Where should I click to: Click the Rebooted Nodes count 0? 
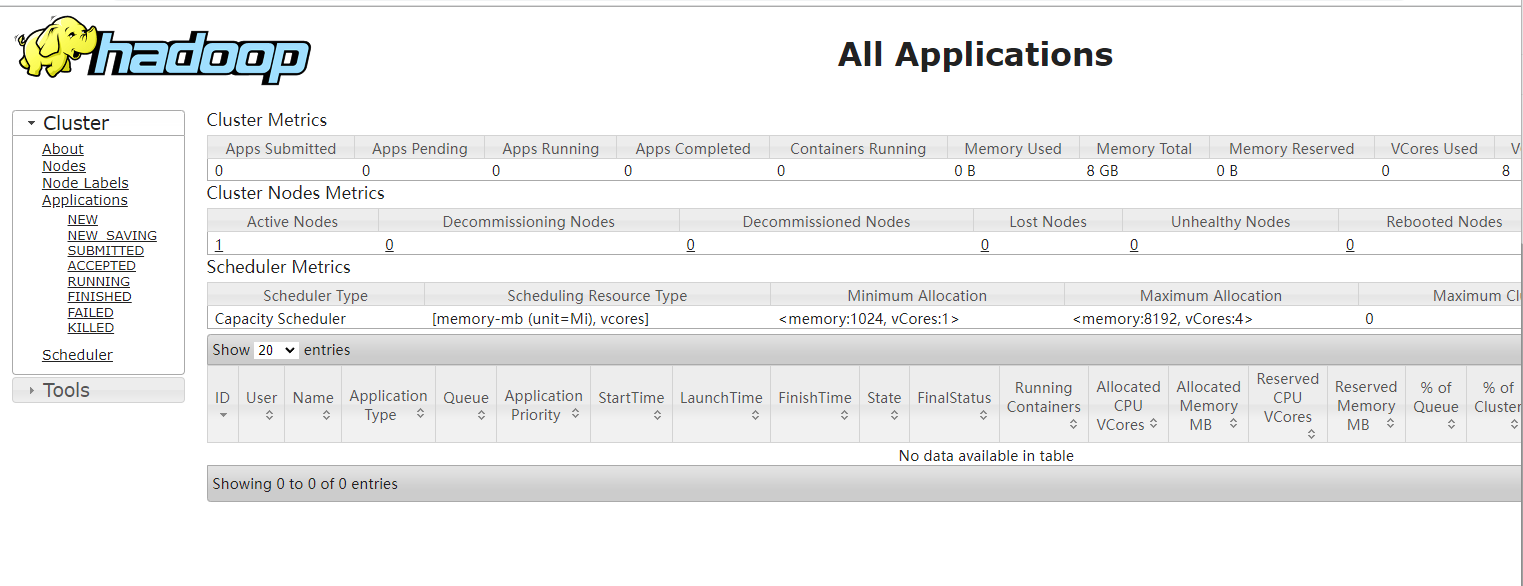tap(1350, 245)
